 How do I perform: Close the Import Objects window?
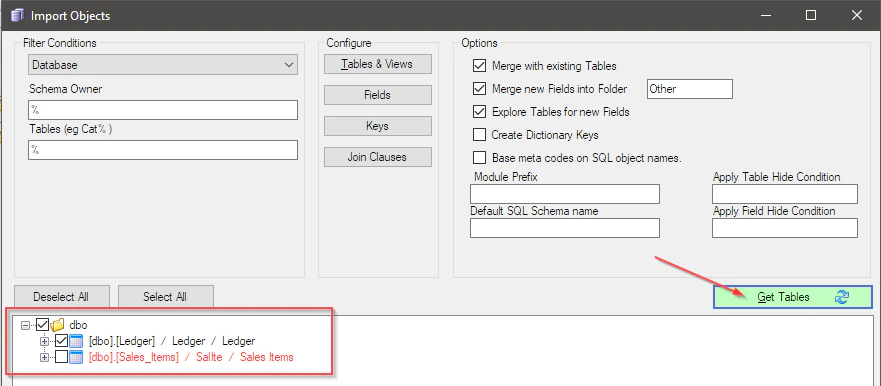tap(856, 15)
